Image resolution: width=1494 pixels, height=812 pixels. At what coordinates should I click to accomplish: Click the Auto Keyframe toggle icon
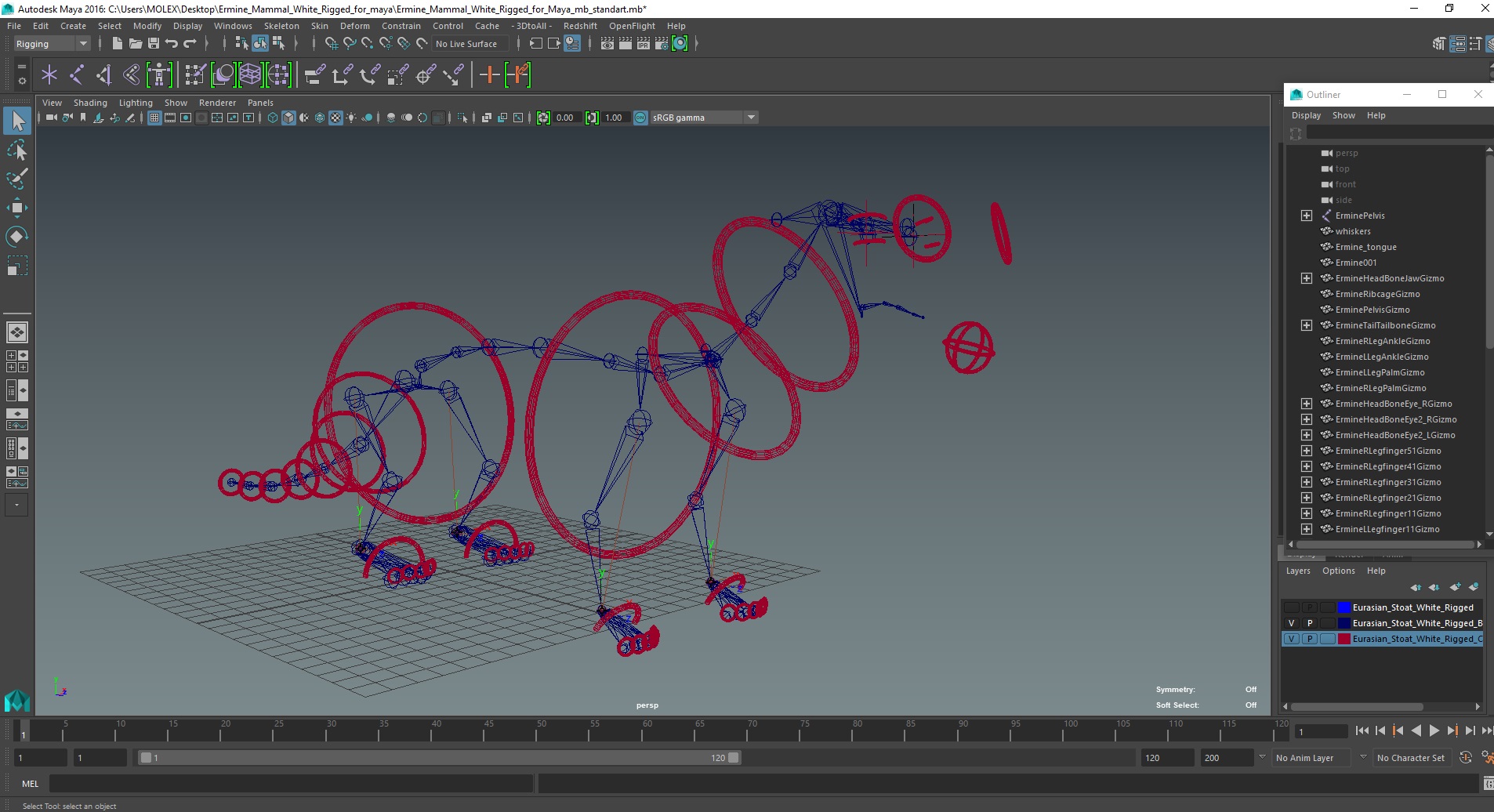1465,758
